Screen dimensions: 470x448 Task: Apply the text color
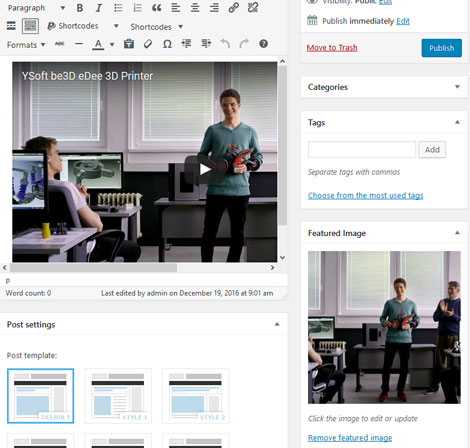pyautogui.click(x=98, y=44)
